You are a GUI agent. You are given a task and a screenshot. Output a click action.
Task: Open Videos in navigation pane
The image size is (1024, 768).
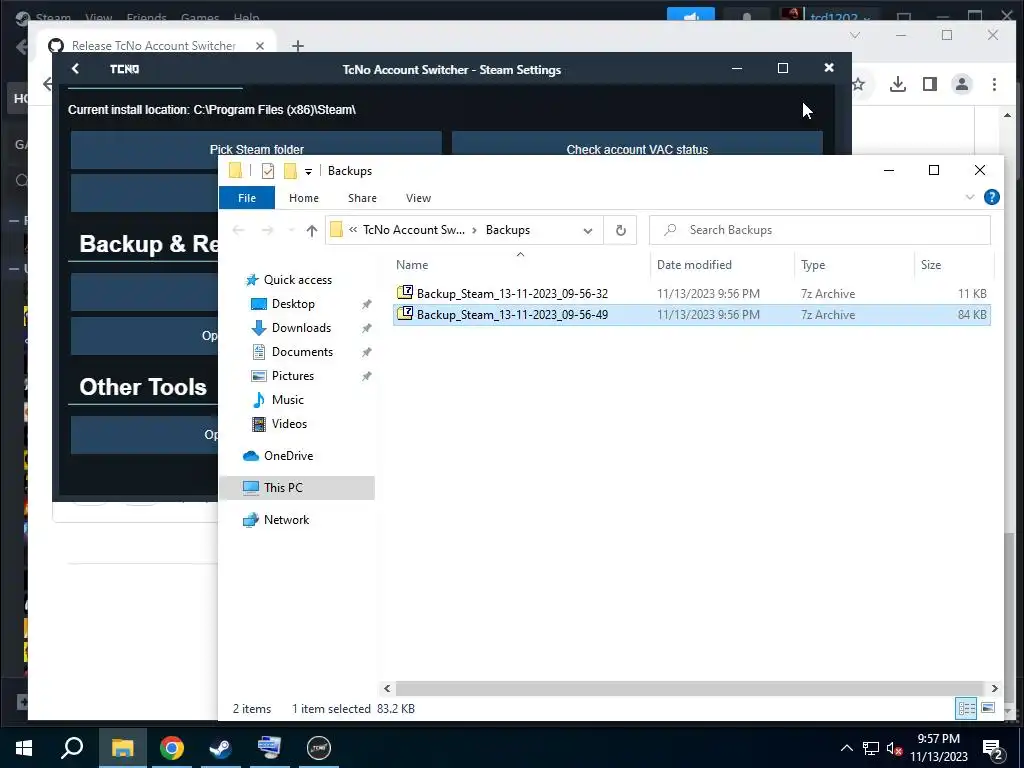point(289,424)
